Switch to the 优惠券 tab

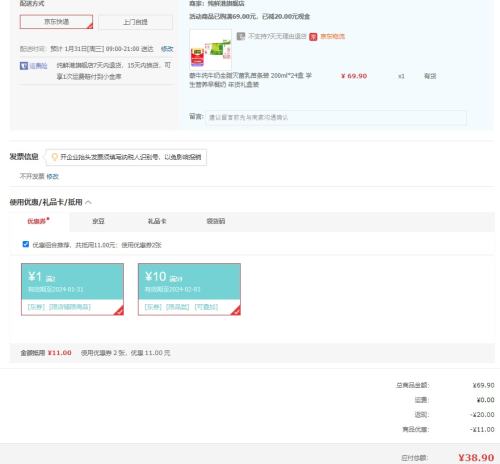coord(39,221)
